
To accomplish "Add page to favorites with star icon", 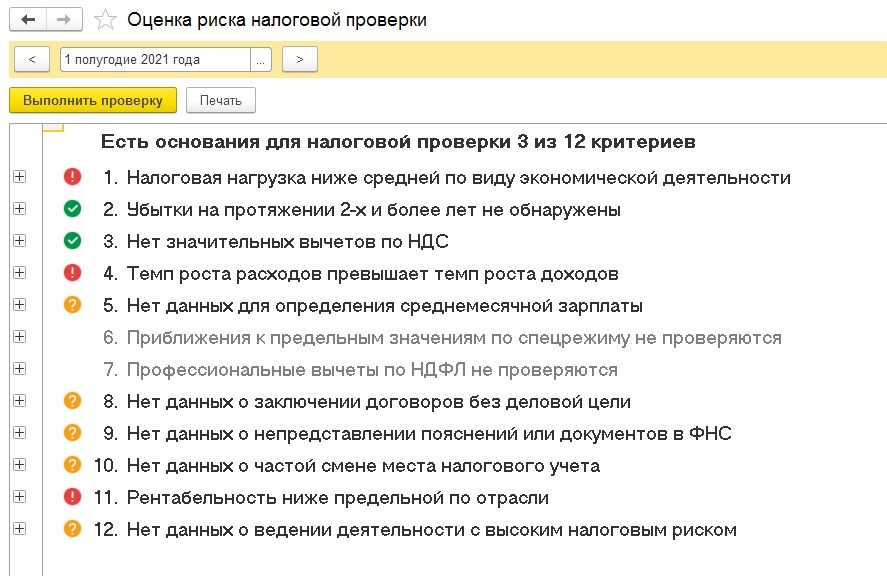I will tap(105, 20).
